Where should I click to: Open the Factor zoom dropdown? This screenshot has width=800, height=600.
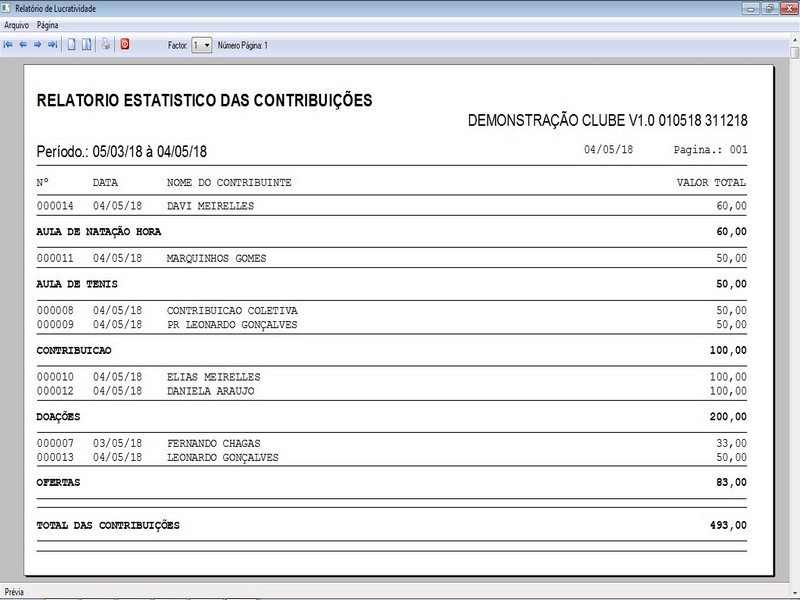[202, 45]
